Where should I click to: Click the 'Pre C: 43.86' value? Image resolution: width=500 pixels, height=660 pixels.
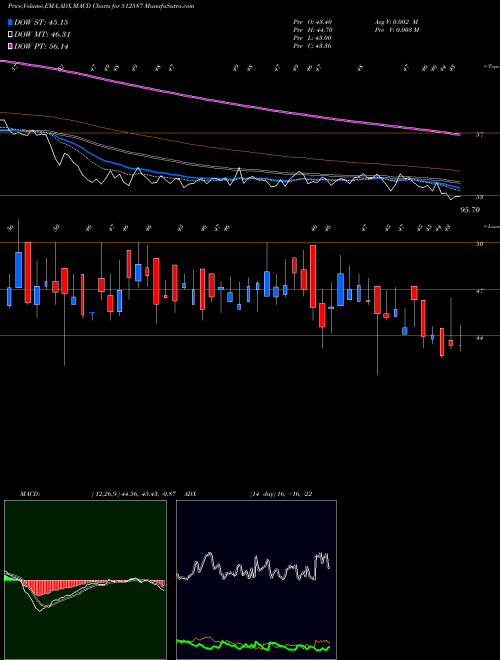(x=312, y=46)
